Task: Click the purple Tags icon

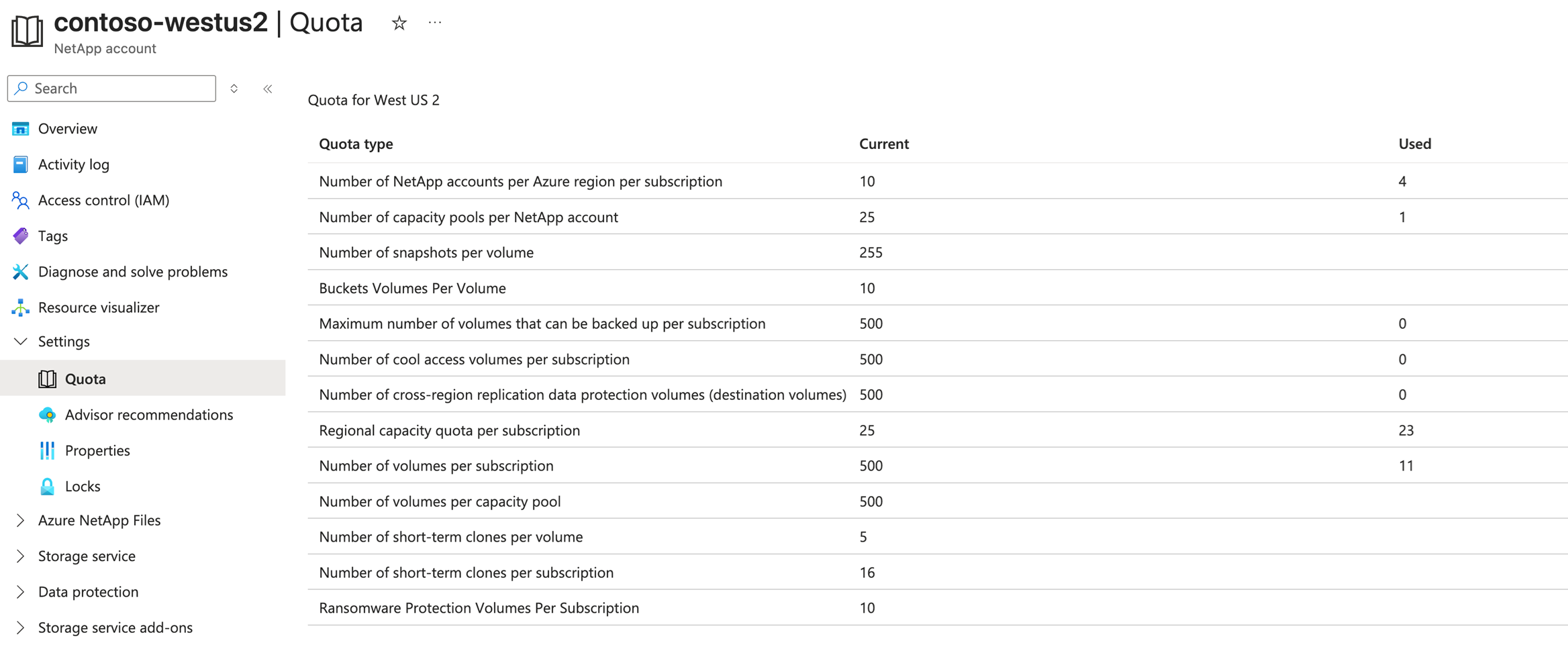Action: tap(20, 236)
